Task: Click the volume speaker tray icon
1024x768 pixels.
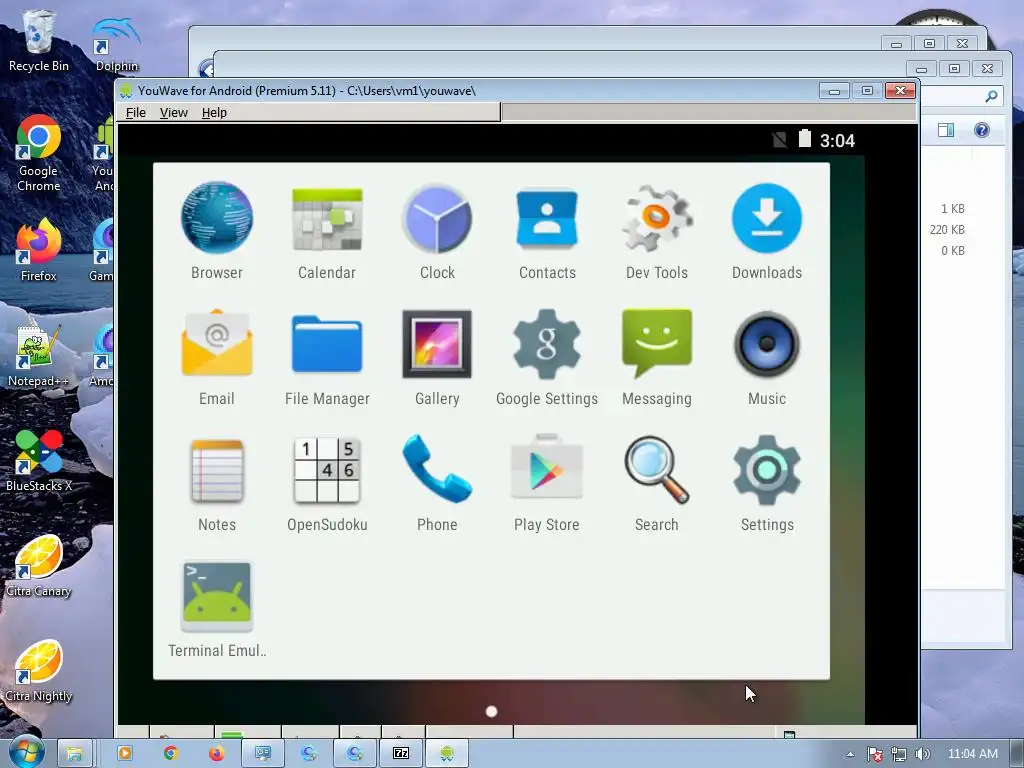Action: coord(922,754)
